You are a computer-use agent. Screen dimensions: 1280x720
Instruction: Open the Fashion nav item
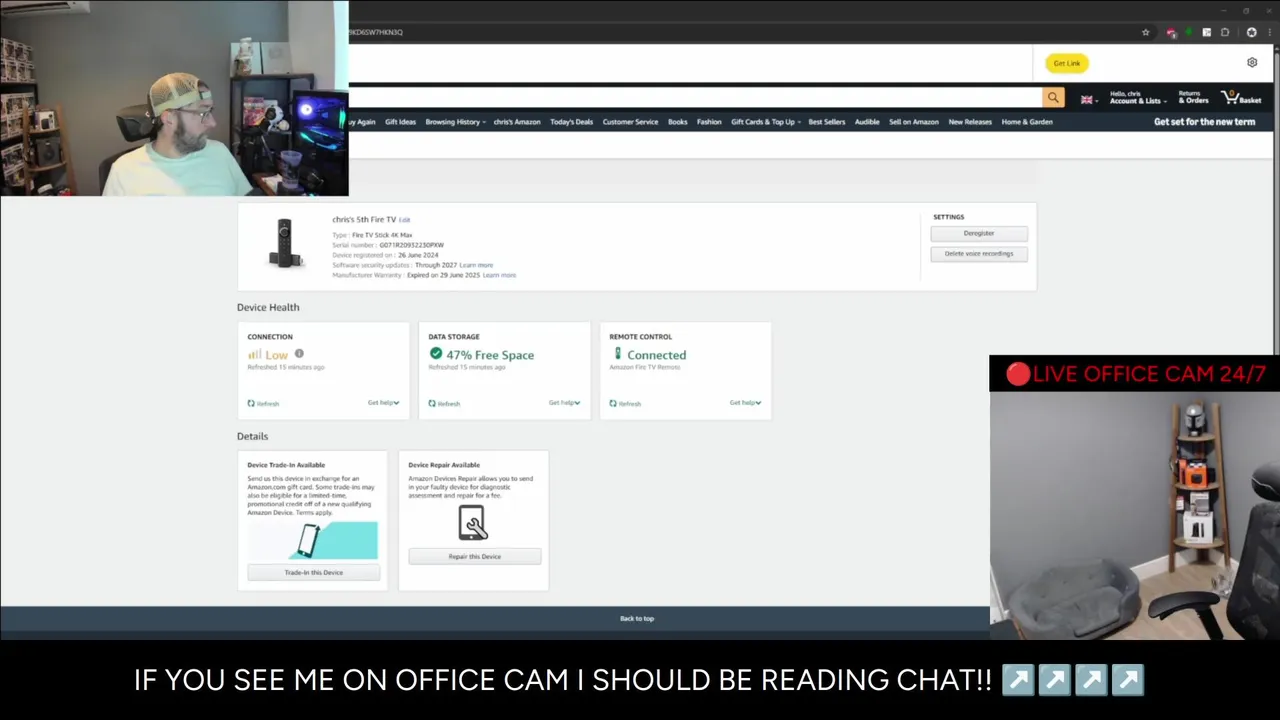[709, 122]
